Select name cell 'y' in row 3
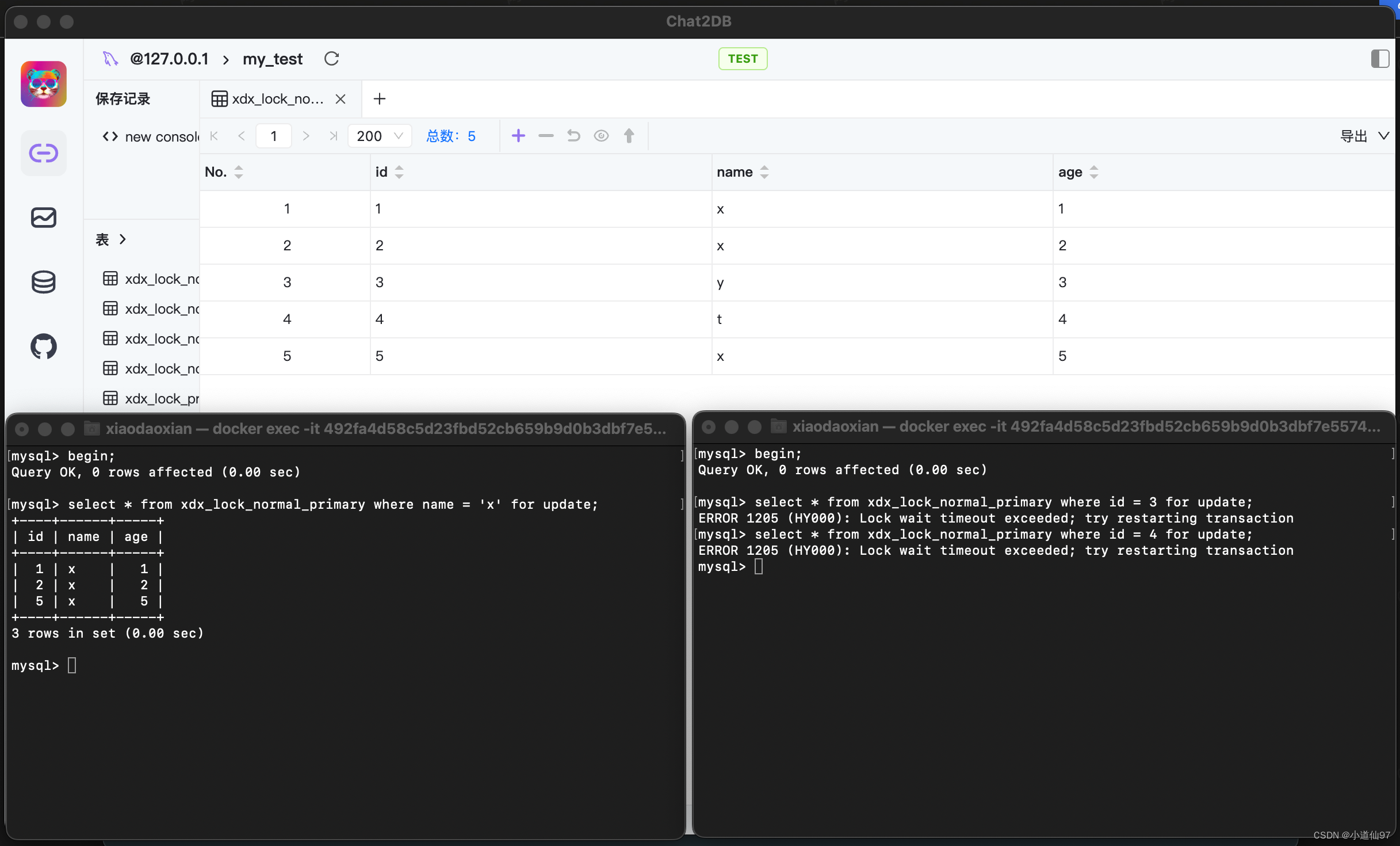 pos(882,283)
